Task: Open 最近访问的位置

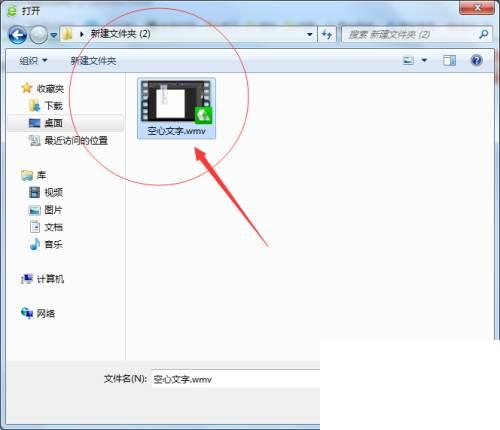Action: click(x=76, y=141)
